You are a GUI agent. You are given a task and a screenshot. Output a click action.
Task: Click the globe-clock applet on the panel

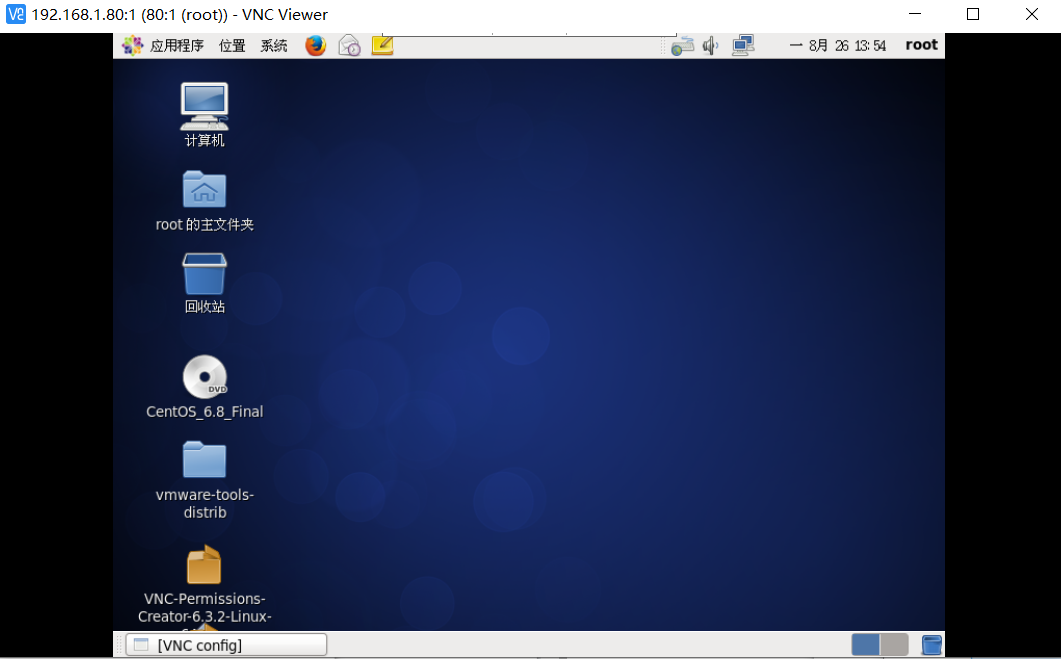click(x=349, y=45)
